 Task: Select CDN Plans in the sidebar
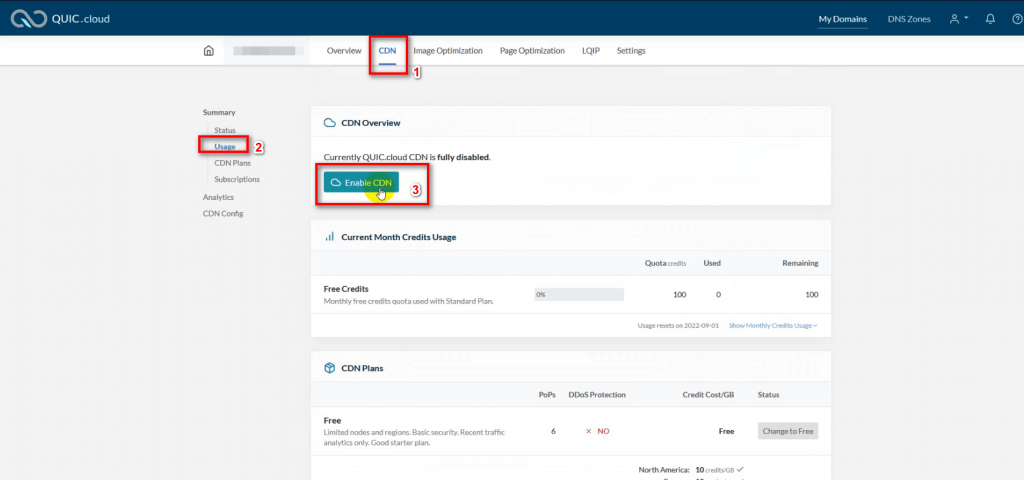pos(232,163)
